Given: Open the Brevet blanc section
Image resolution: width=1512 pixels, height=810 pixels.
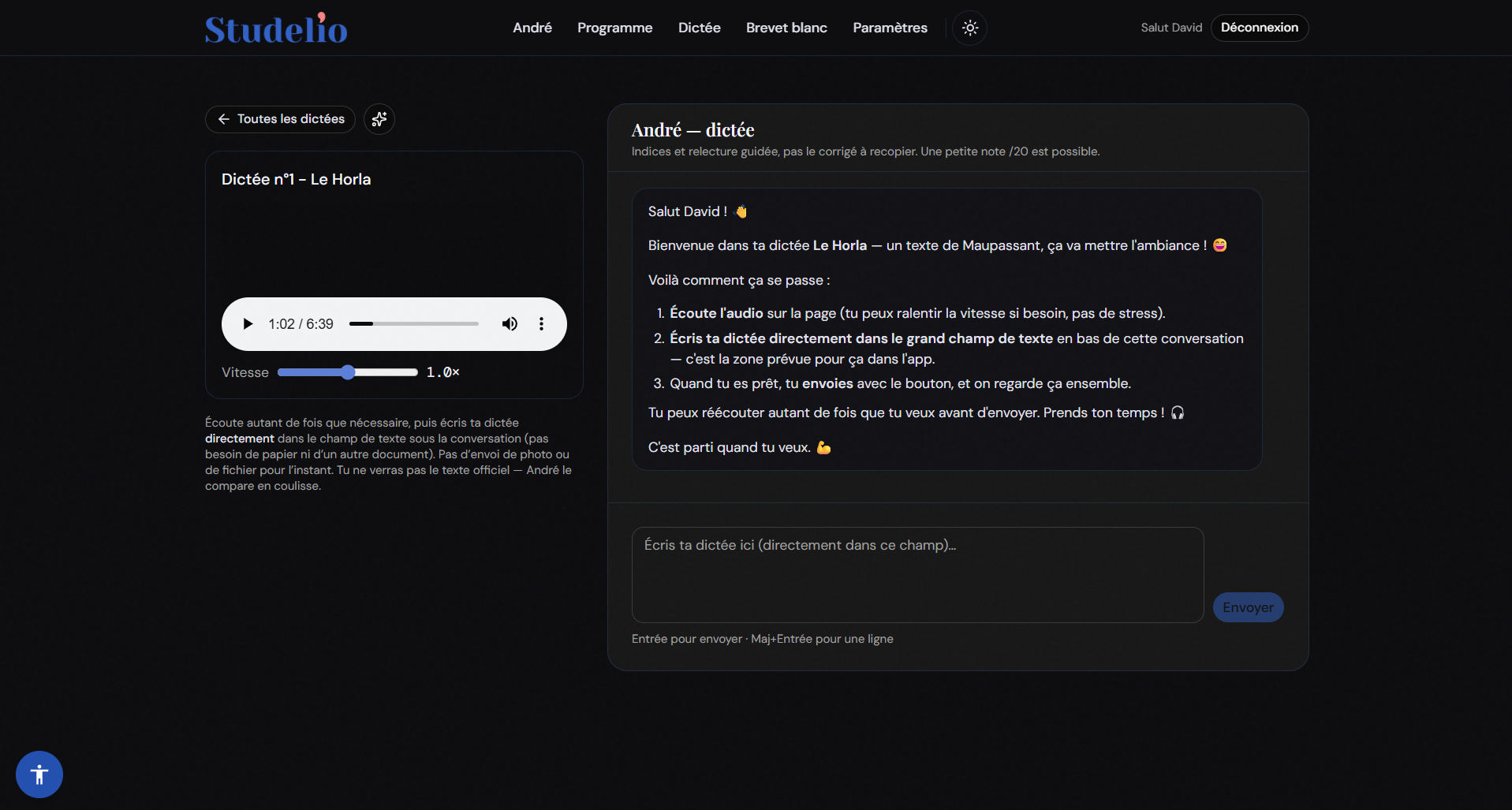Looking at the screenshot, I should [786, 28].
